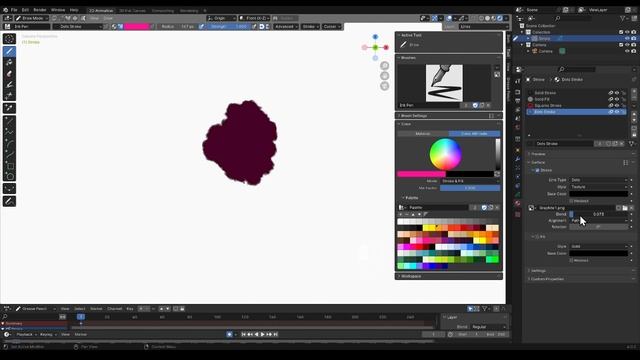Select the Tint tool in the left toolbar
Screen dimensions: 640x360
coord(9,85)
